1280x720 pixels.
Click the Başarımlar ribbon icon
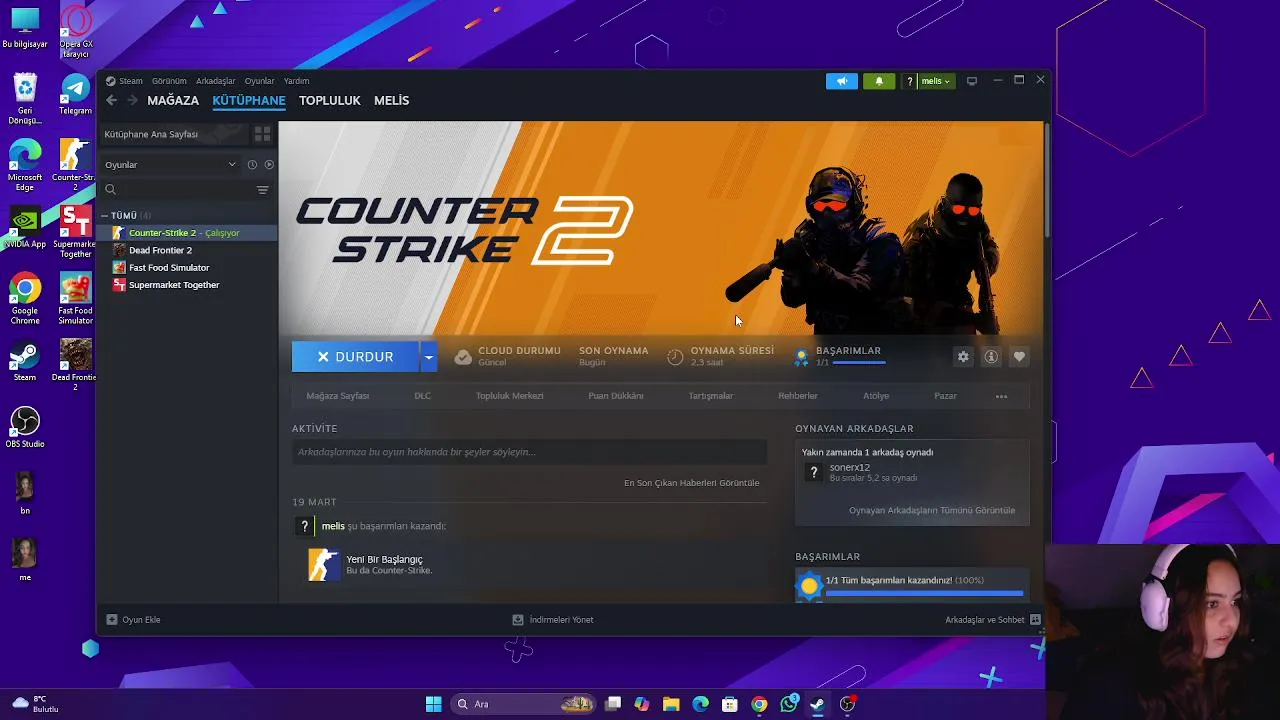tap(801, 357)
